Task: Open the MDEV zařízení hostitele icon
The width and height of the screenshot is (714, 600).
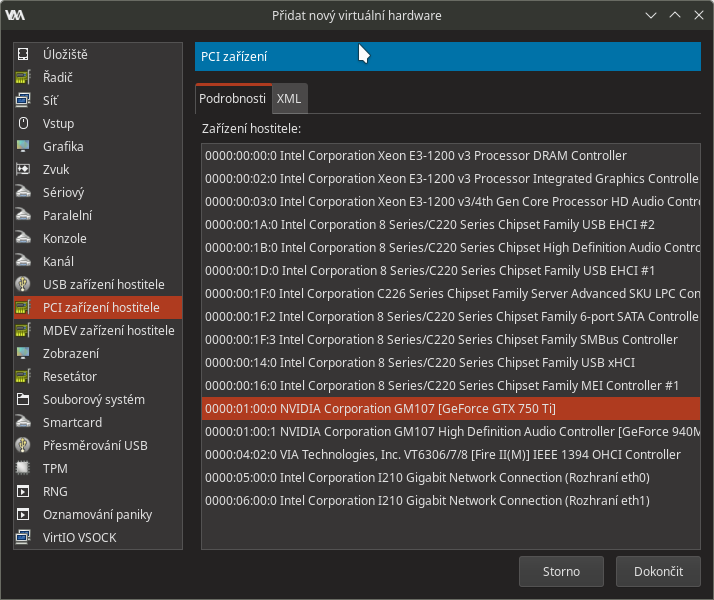Action: [x=23, y=331]
